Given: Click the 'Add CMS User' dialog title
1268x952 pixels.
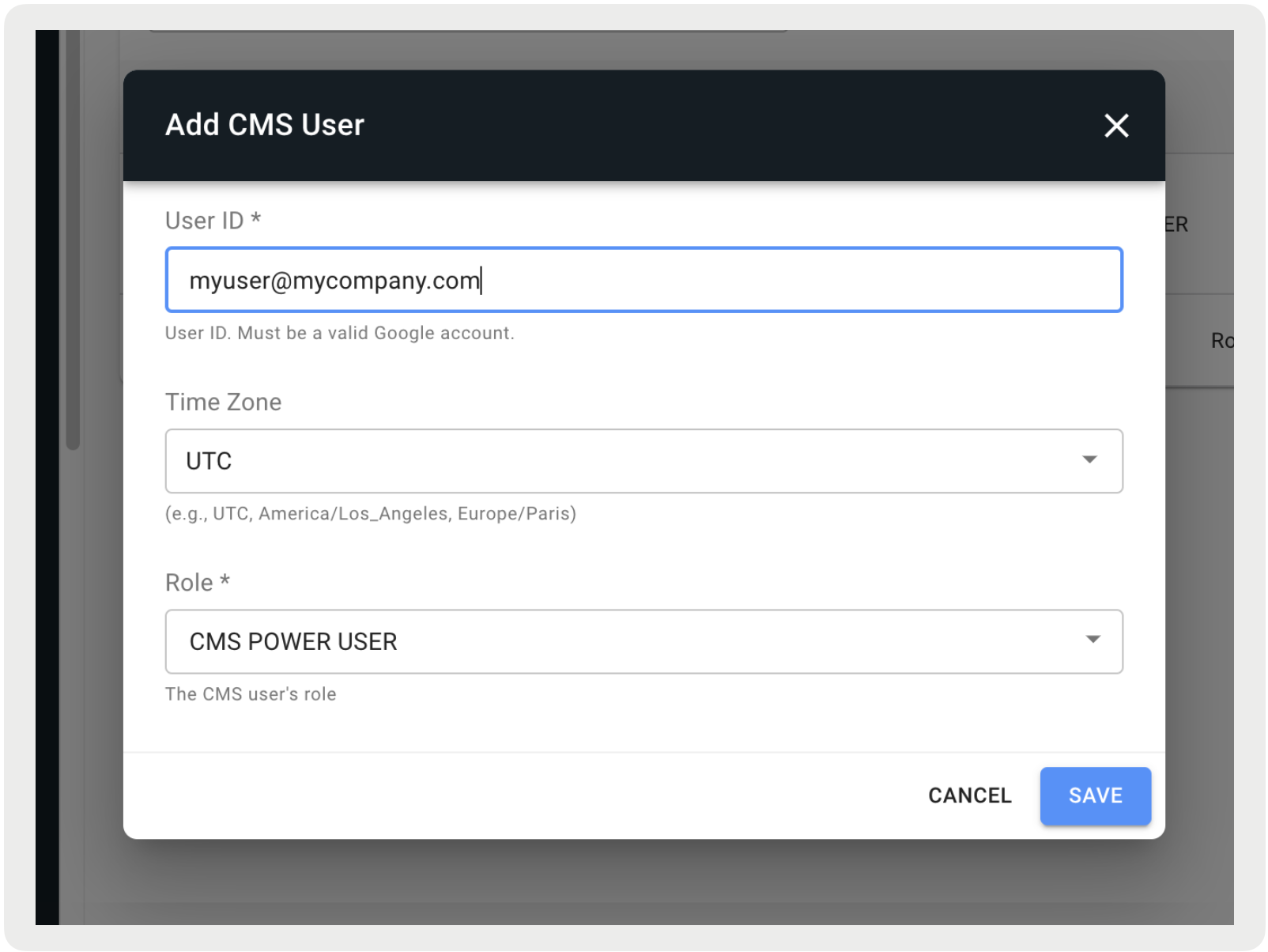Looking at the screenshot, I should 265,125.
